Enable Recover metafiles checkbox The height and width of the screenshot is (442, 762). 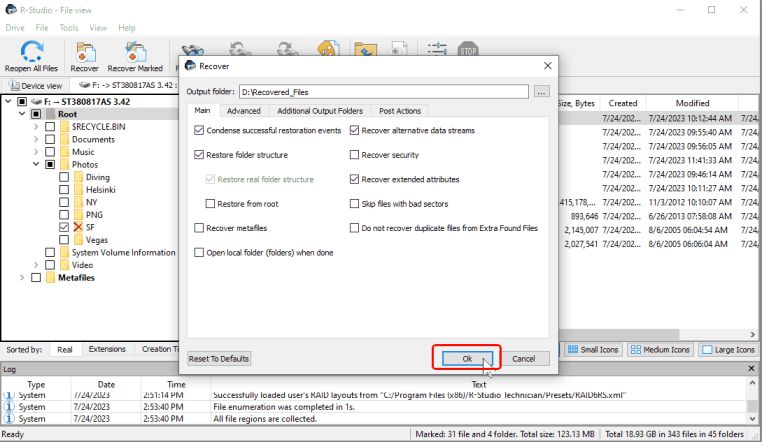199,228
